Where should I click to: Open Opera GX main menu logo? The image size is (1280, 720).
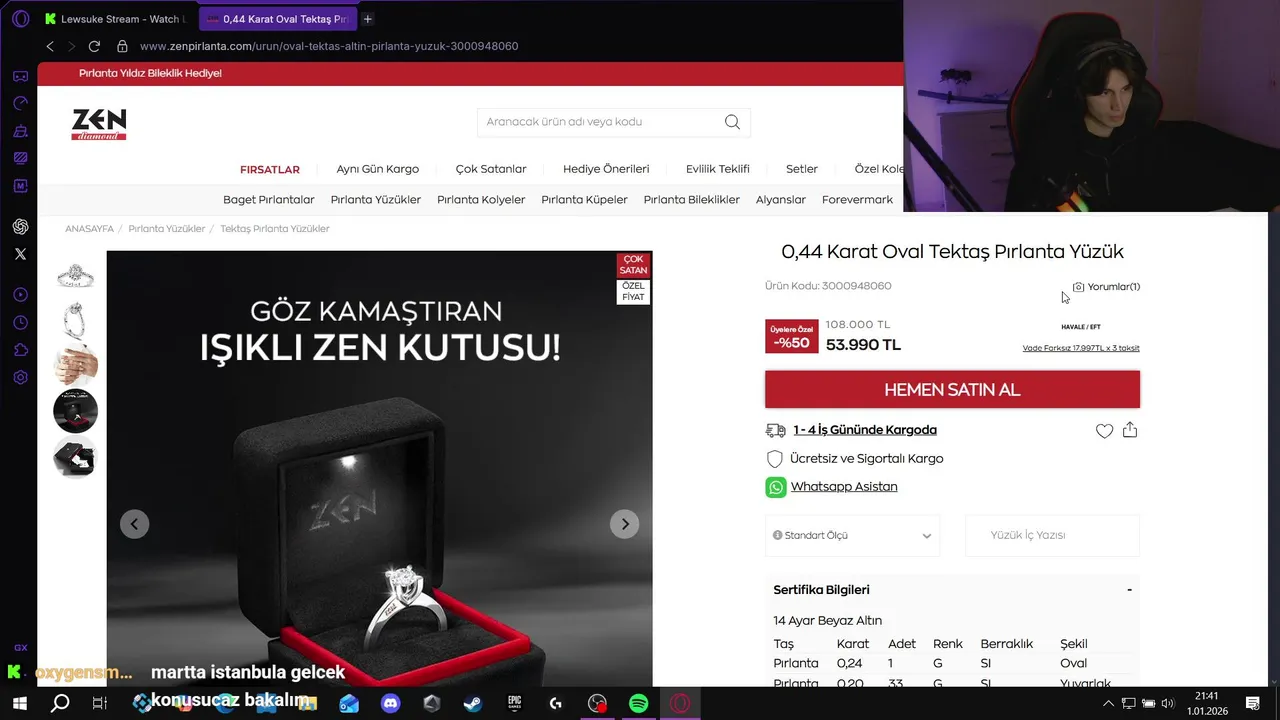click(20, 19)
